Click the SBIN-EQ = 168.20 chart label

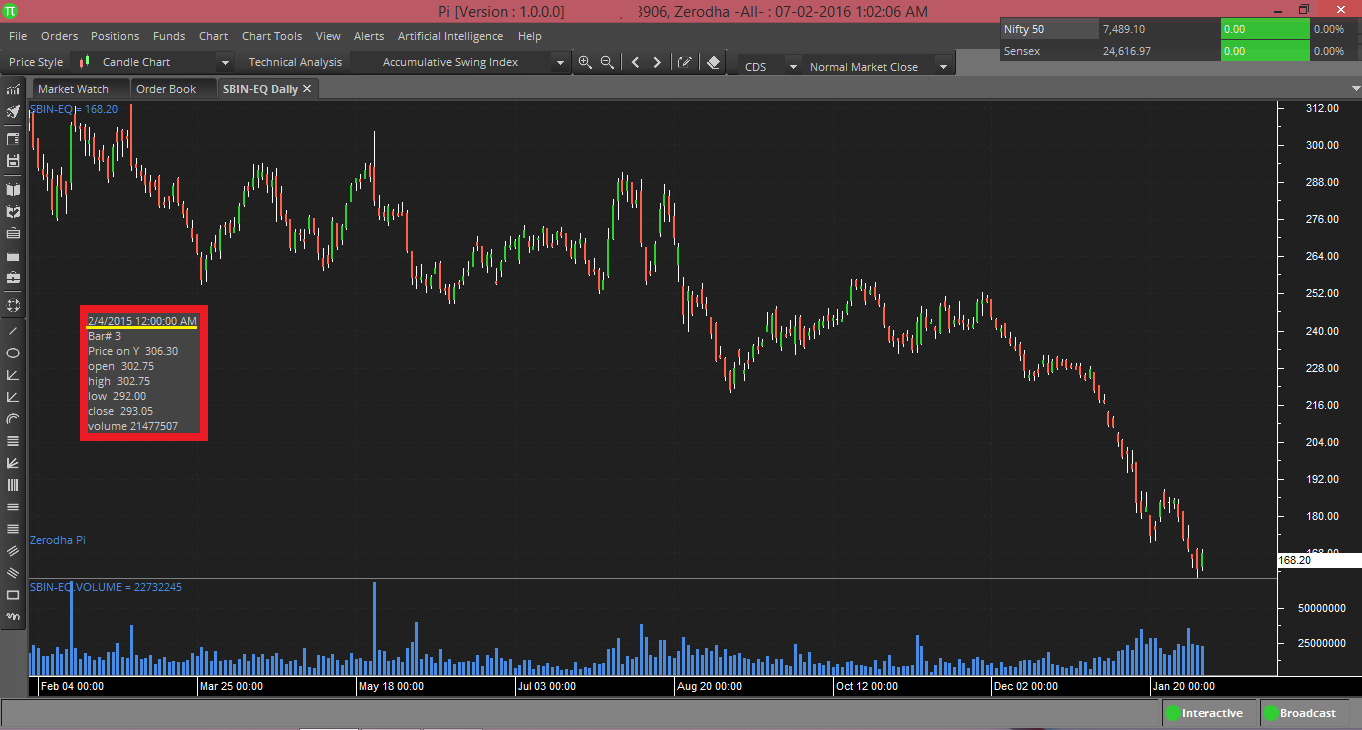coord(75,108)
